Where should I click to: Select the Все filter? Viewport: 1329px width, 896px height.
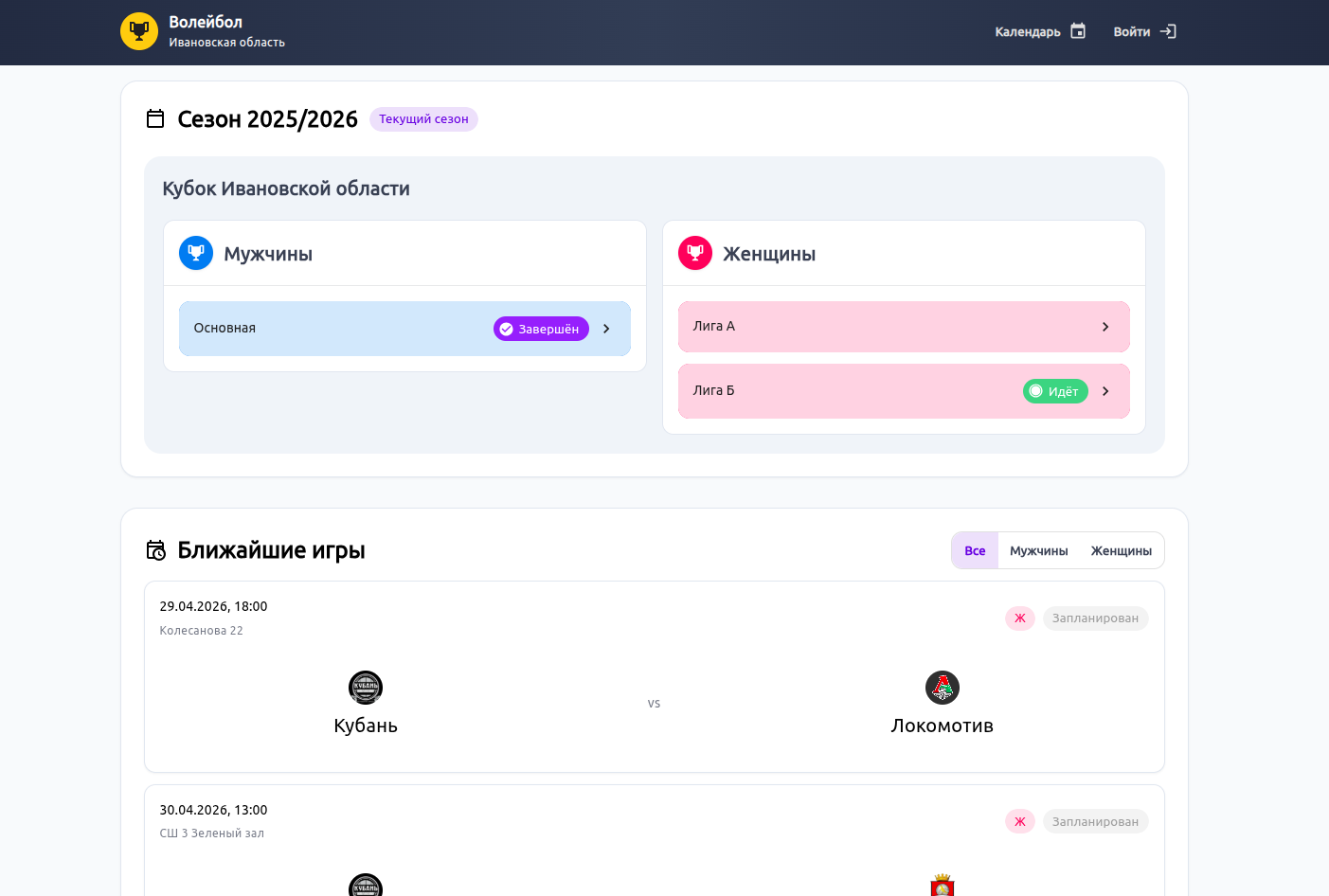coord(975,551)
